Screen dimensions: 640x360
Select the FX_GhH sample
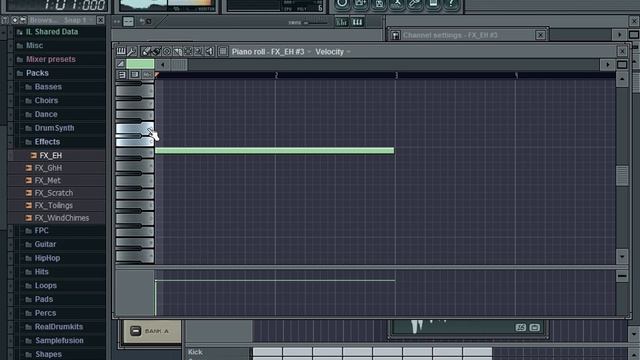pyautogui.click(x=48, y=168)
